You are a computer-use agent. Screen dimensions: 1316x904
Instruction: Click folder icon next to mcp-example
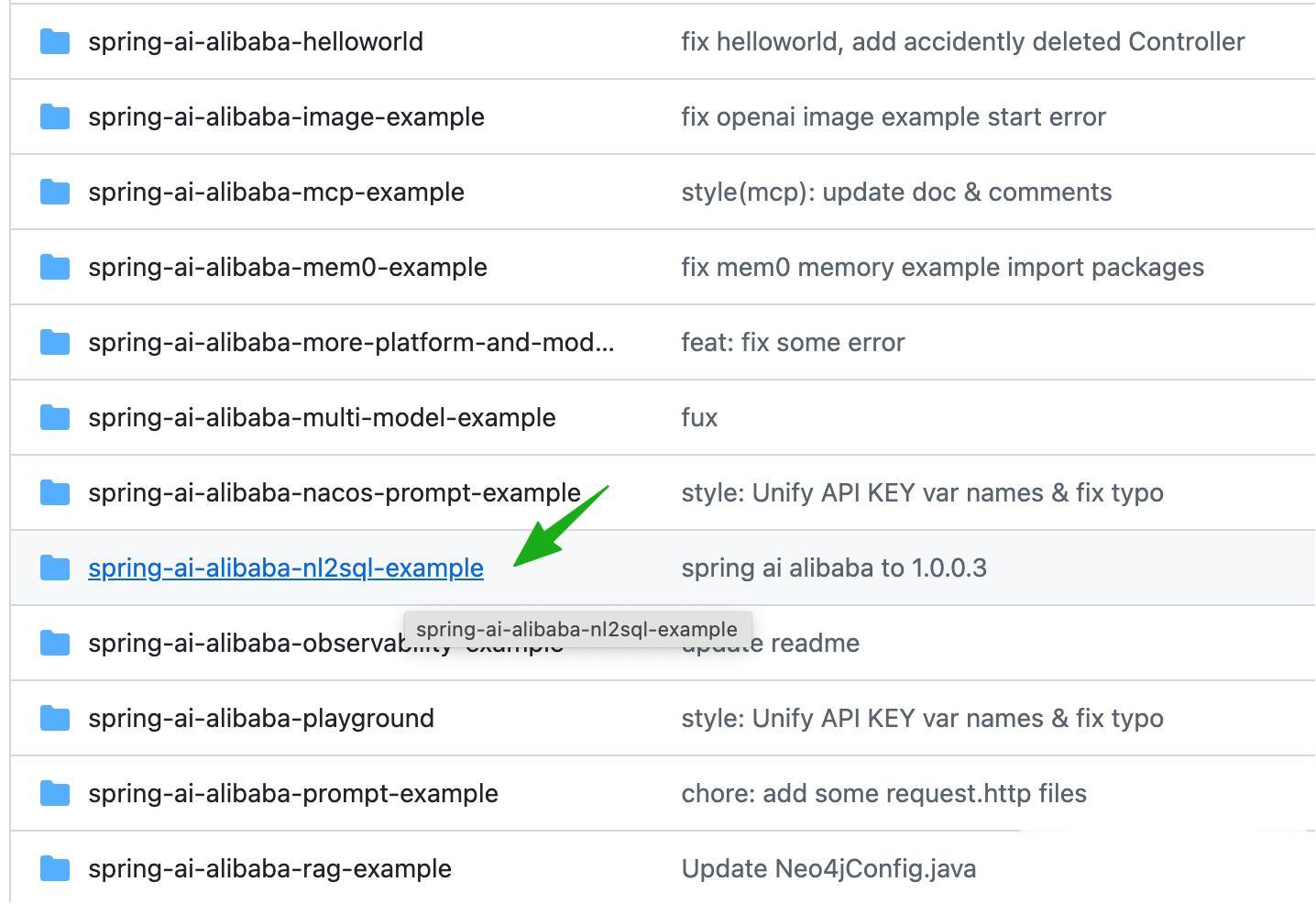click(x=55, y=192)
